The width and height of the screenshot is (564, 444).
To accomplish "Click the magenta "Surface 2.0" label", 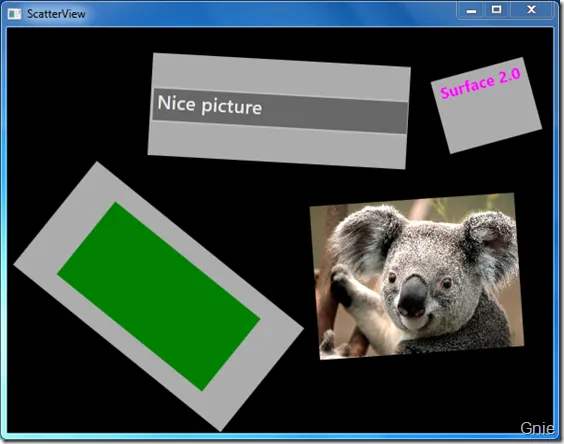I will [480, 83].
